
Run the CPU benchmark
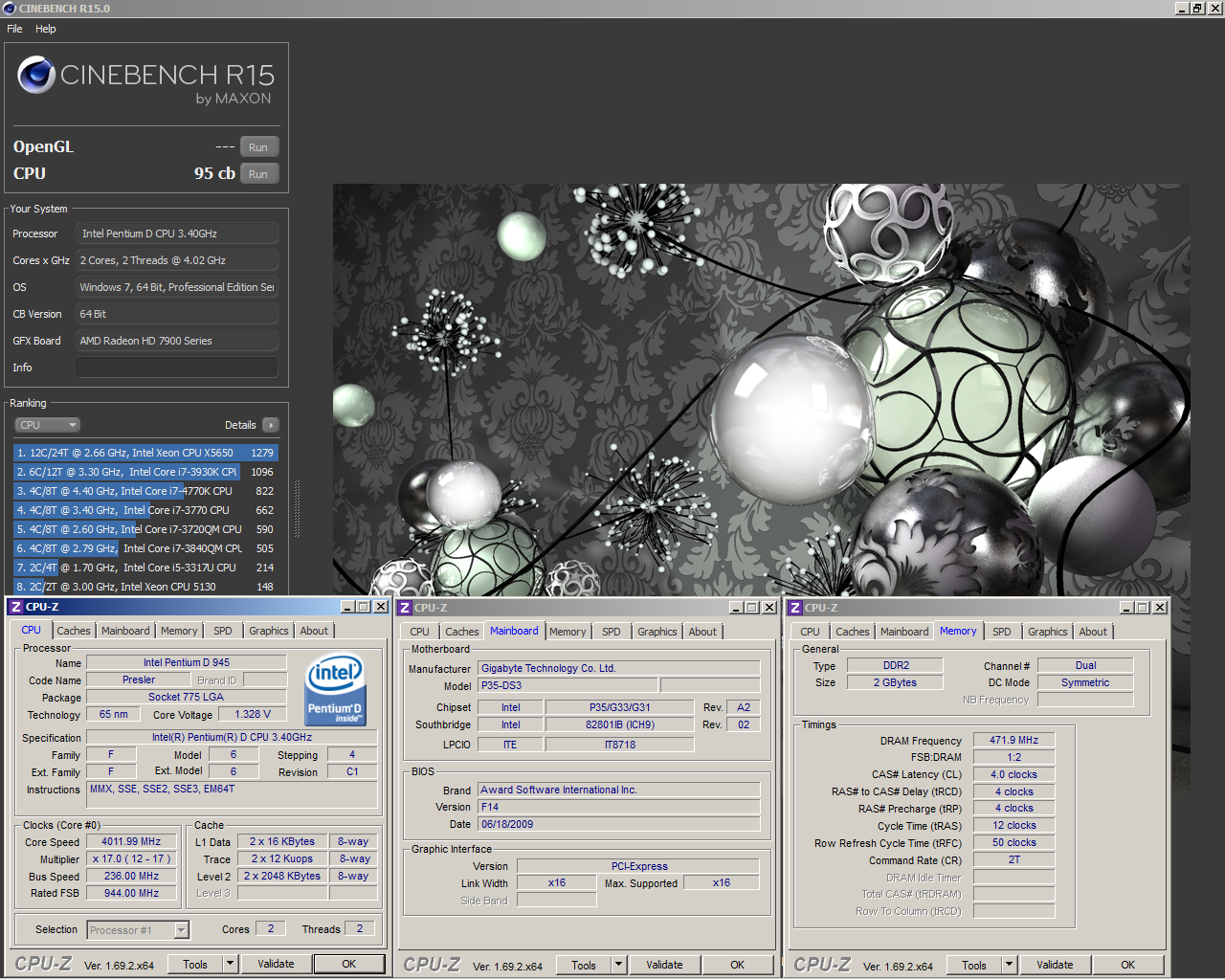pos(258,174)
